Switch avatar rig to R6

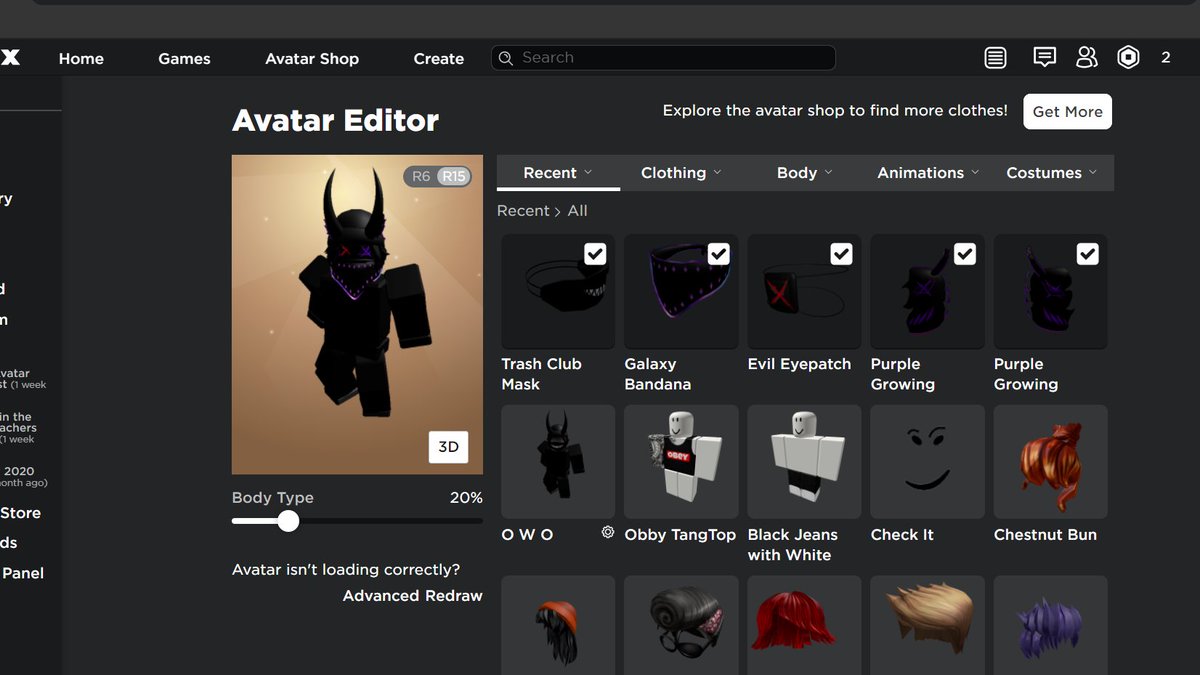coord(421,176)
